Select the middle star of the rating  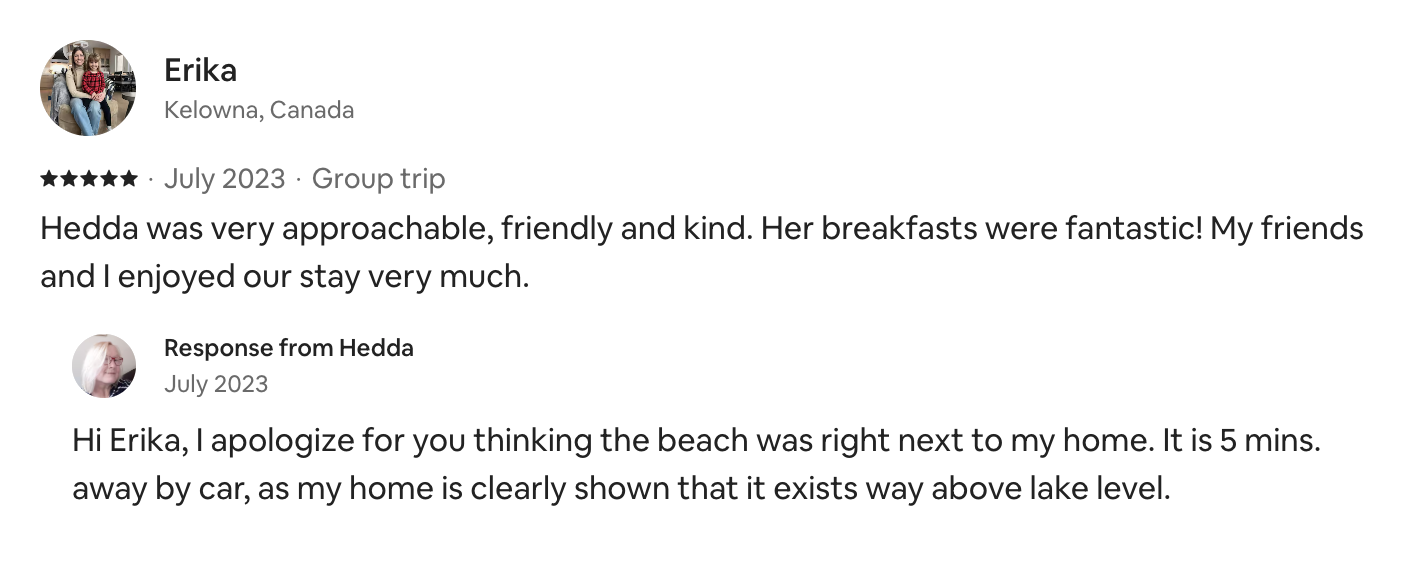click(89, 179)
